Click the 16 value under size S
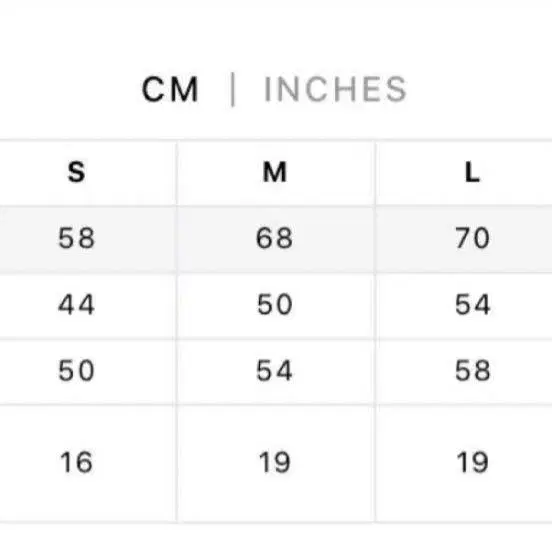552x552 pixels. tap(76, 462)
